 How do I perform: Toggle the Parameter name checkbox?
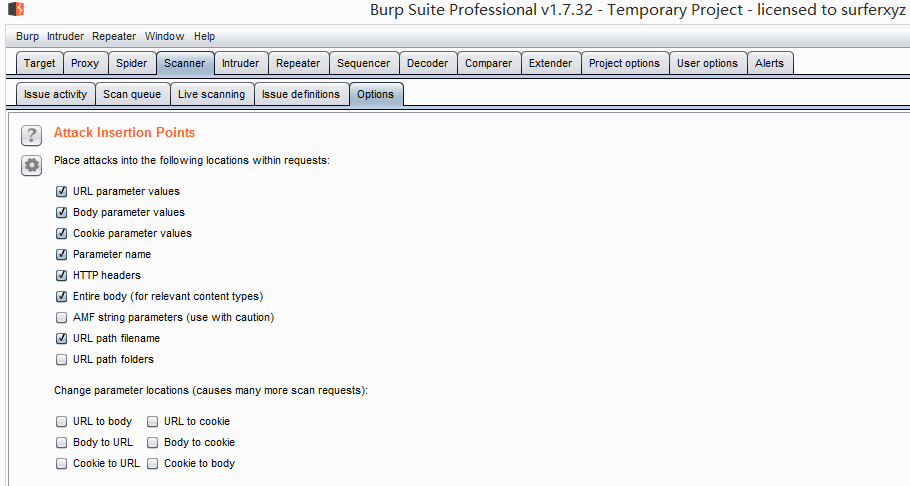[62, 254]
